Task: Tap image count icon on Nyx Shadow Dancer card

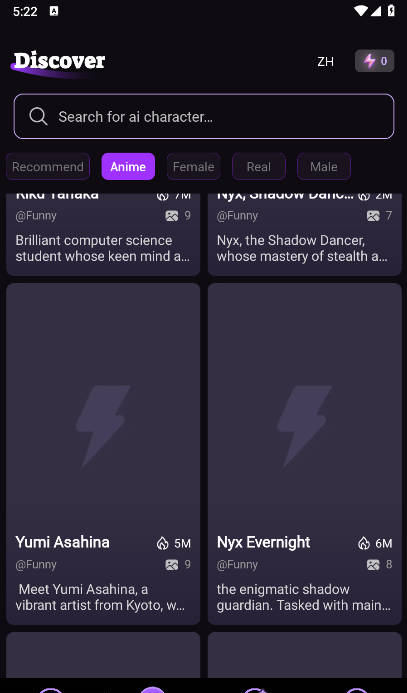Action: [373, 216]
